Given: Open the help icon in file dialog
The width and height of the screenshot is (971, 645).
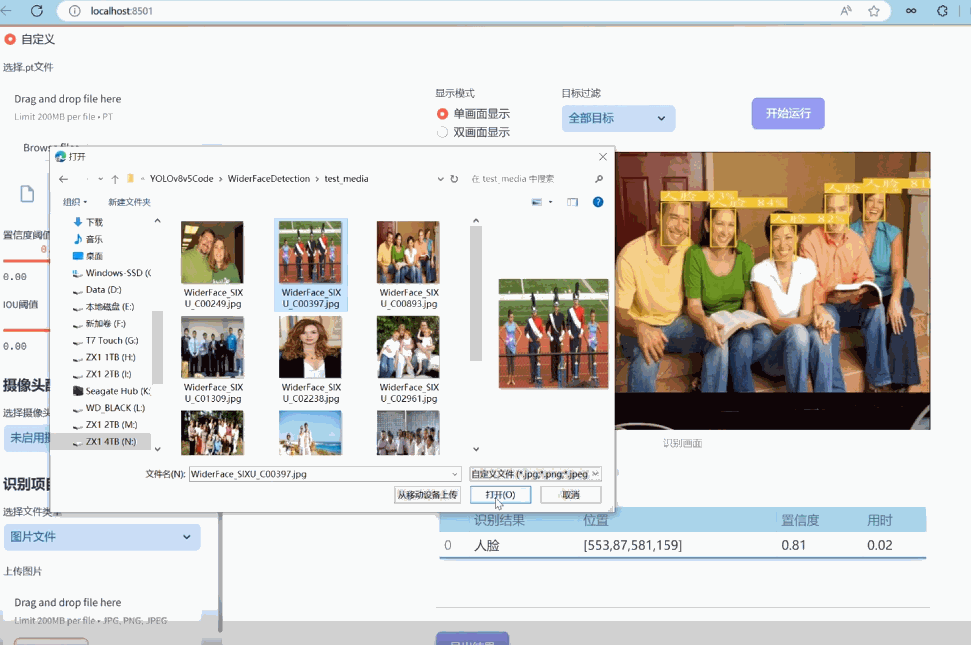Looking at the screenshot, I should coord(598,202).
